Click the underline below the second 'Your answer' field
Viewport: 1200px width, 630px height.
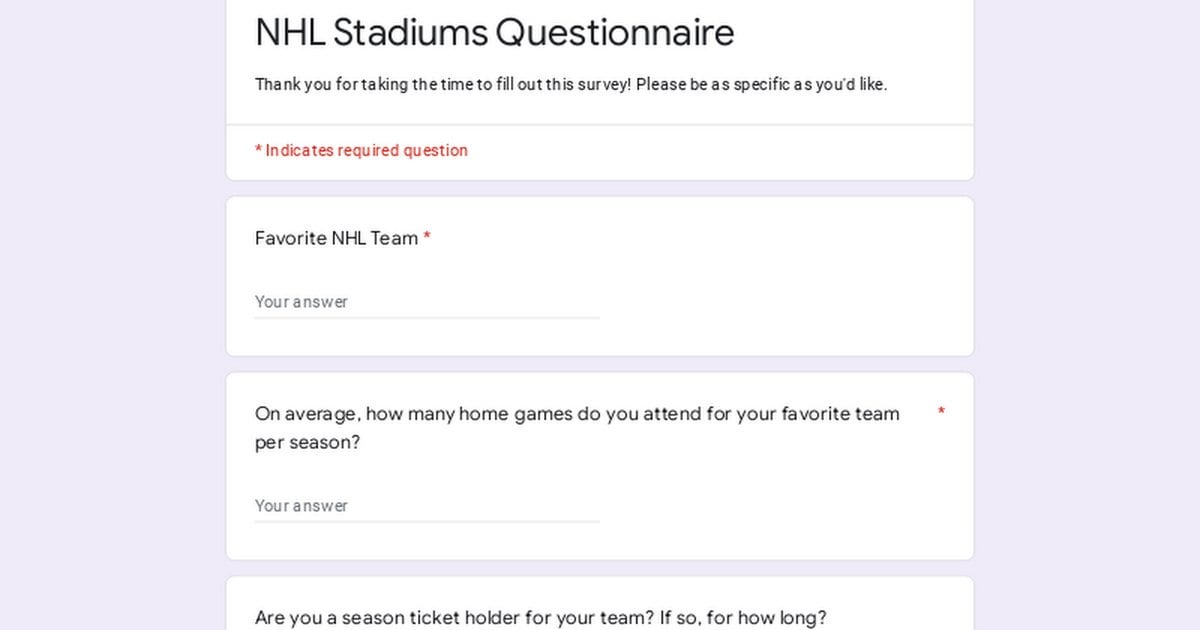click(x=427, y=522)
